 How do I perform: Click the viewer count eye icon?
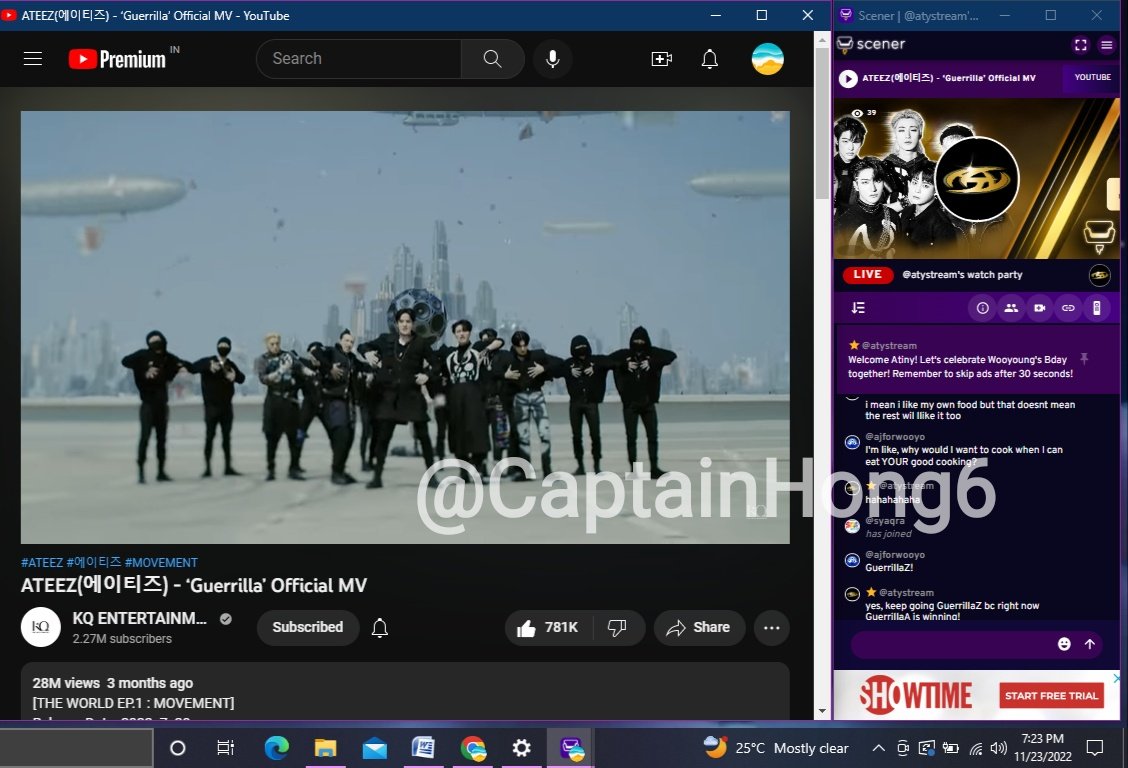[857, 113]
